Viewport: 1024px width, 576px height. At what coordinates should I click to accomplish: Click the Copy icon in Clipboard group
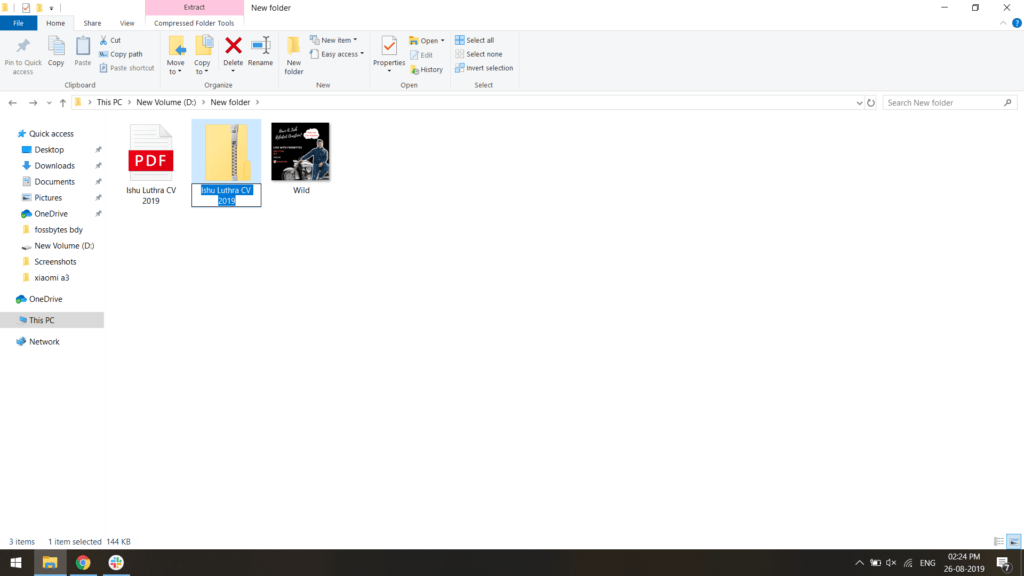point(56,52)
